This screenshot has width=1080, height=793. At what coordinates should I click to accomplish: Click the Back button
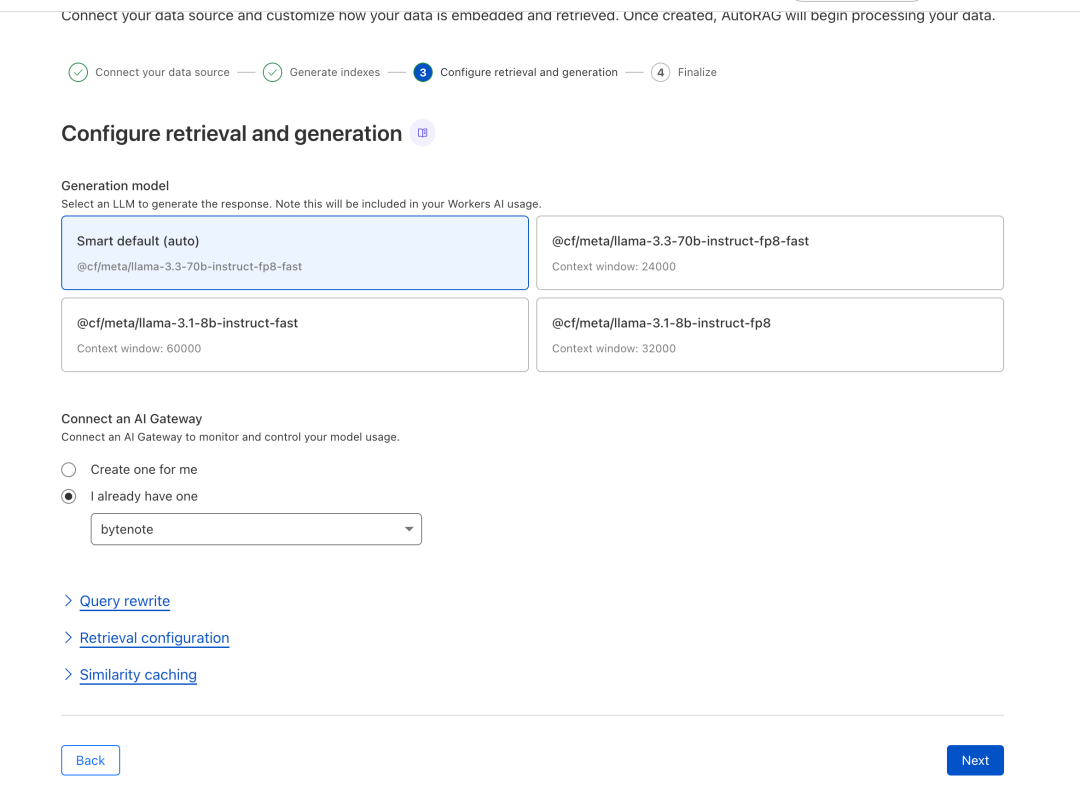tap(90, 760)
